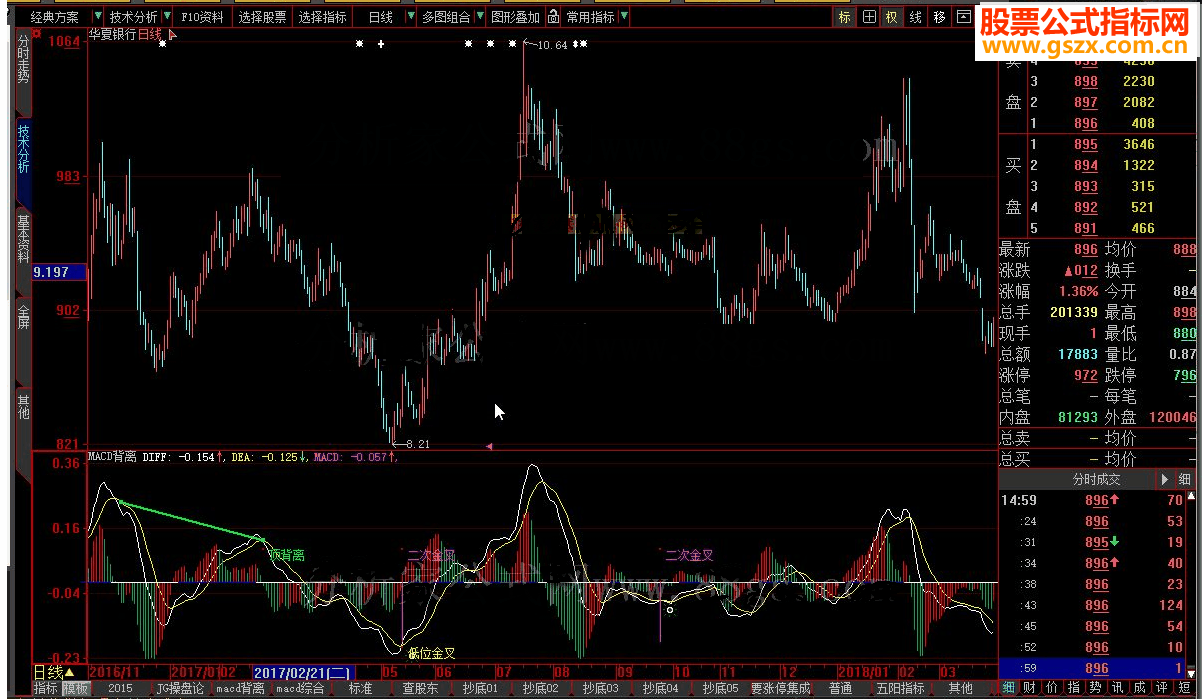
Task: Select the 2015 indicator tab
Action: tap(120, 689)
